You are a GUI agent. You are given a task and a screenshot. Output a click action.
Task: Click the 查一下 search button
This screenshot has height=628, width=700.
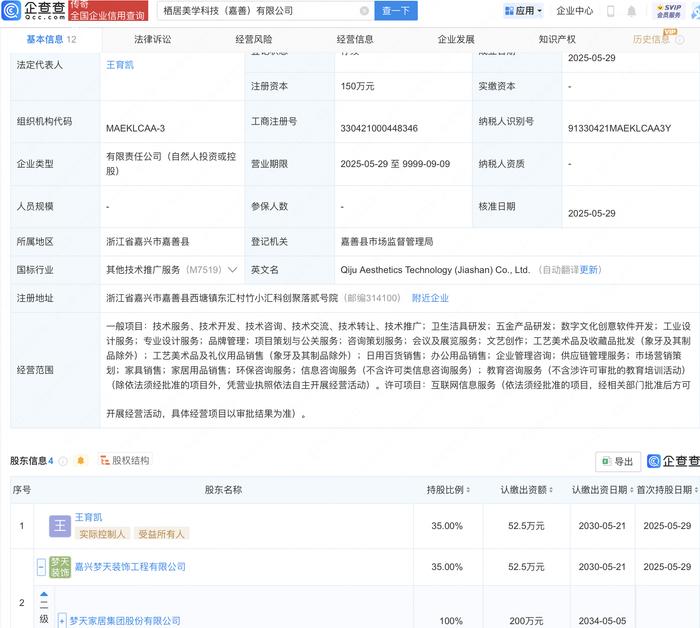pos(396,11)
